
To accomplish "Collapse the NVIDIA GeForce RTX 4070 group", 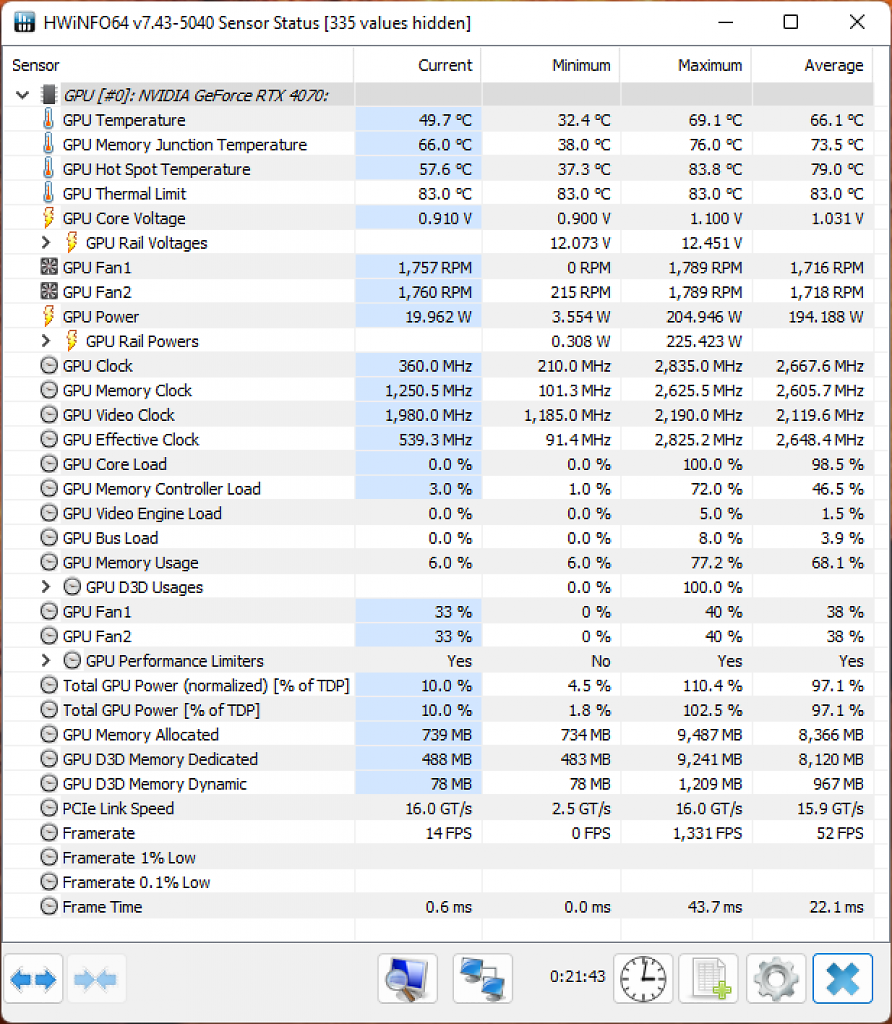I will [23, 95].
